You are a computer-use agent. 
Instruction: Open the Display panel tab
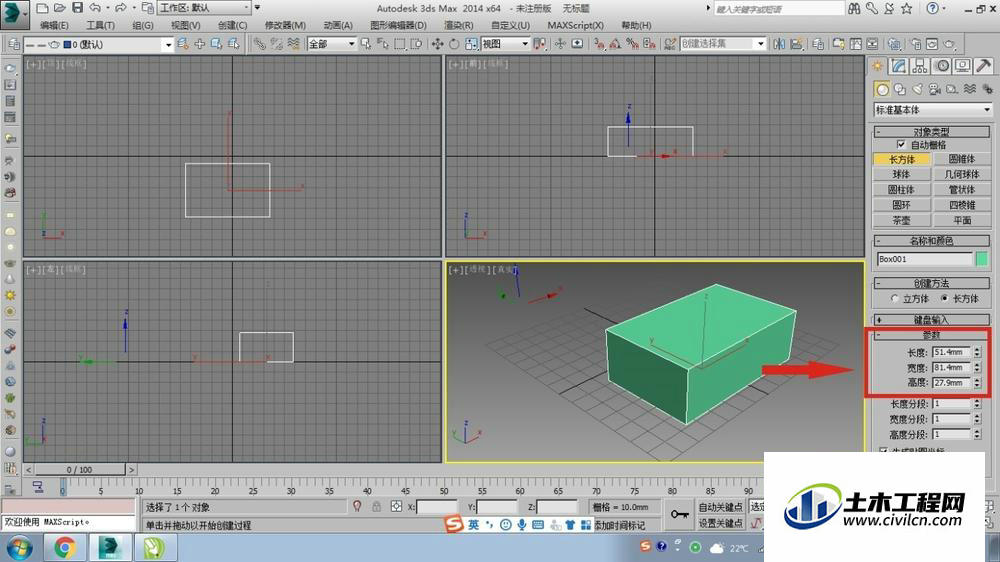click(x=962, y=66)
